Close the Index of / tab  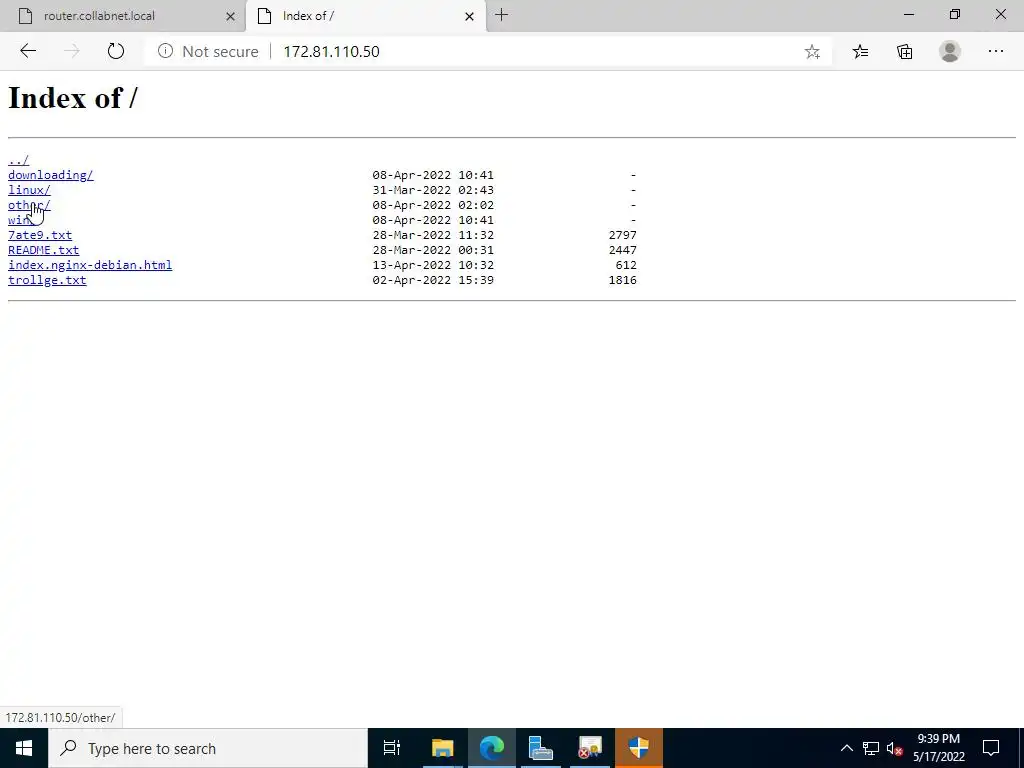(x=469, y=16)
